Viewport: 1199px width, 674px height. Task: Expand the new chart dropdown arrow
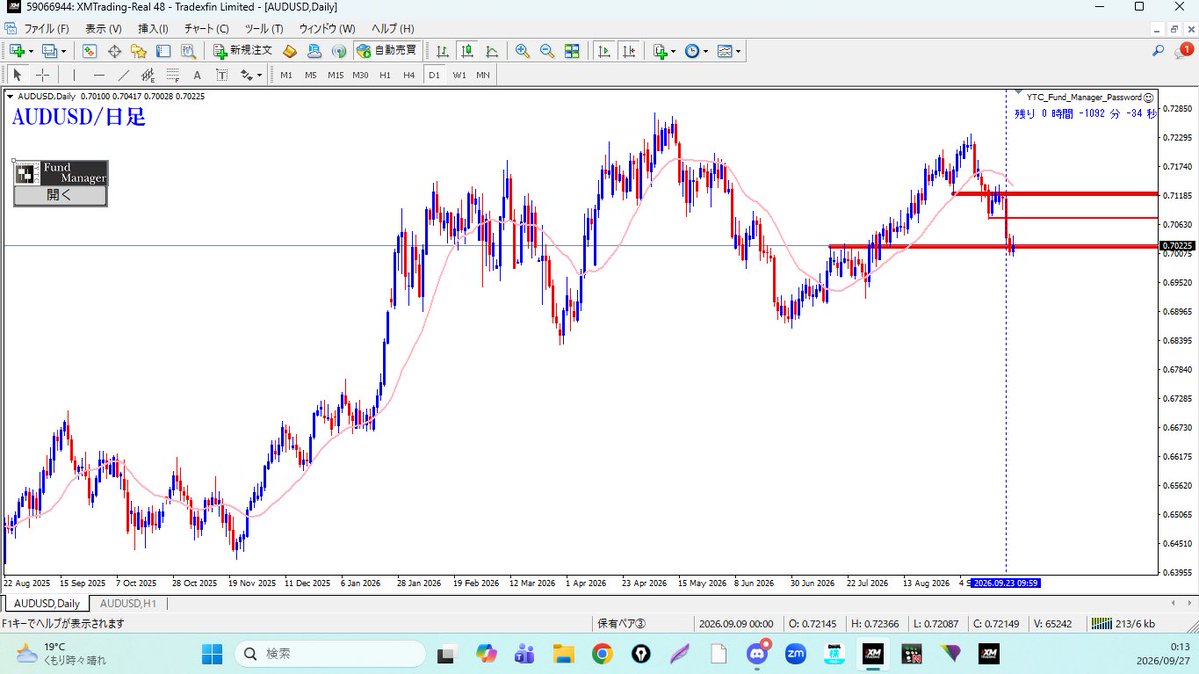tap(31, 51)
